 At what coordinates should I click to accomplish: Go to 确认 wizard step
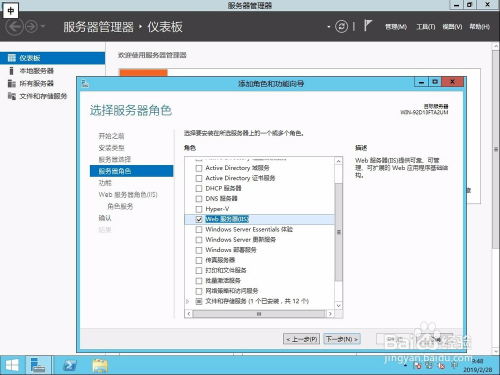pyautogui.click(x=105, y=218)
